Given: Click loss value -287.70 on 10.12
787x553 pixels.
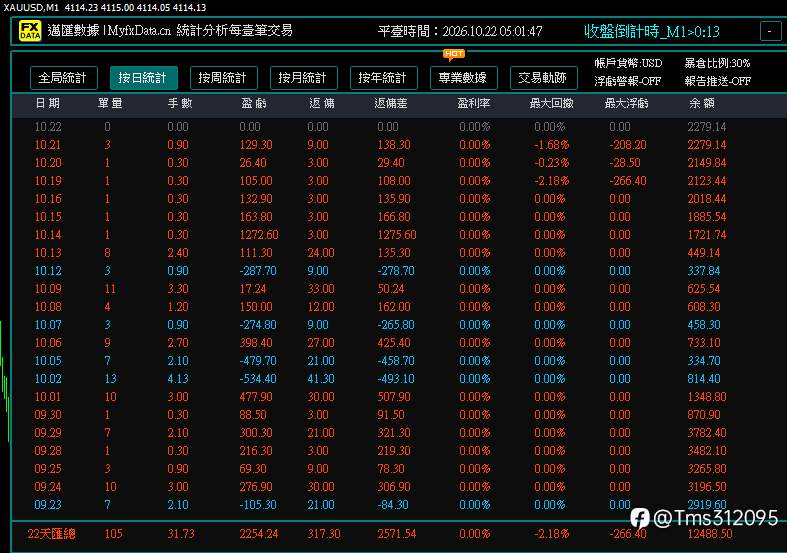Looking at the screenshot, I should (258, 271).
